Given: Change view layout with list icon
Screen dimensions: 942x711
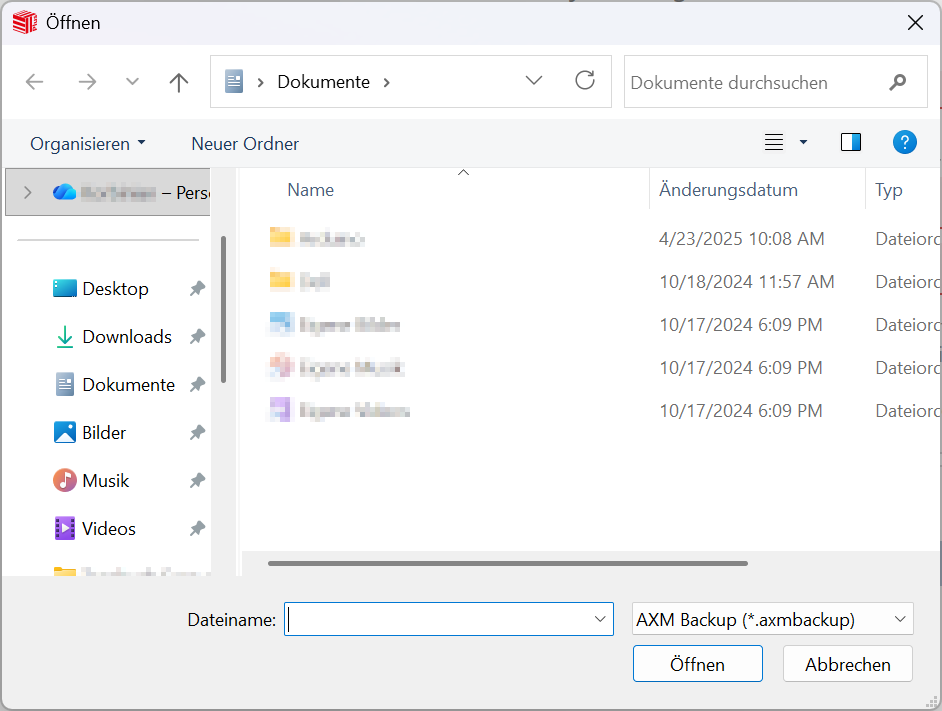Looking at the screenshot, I should (x=774, y=142).
